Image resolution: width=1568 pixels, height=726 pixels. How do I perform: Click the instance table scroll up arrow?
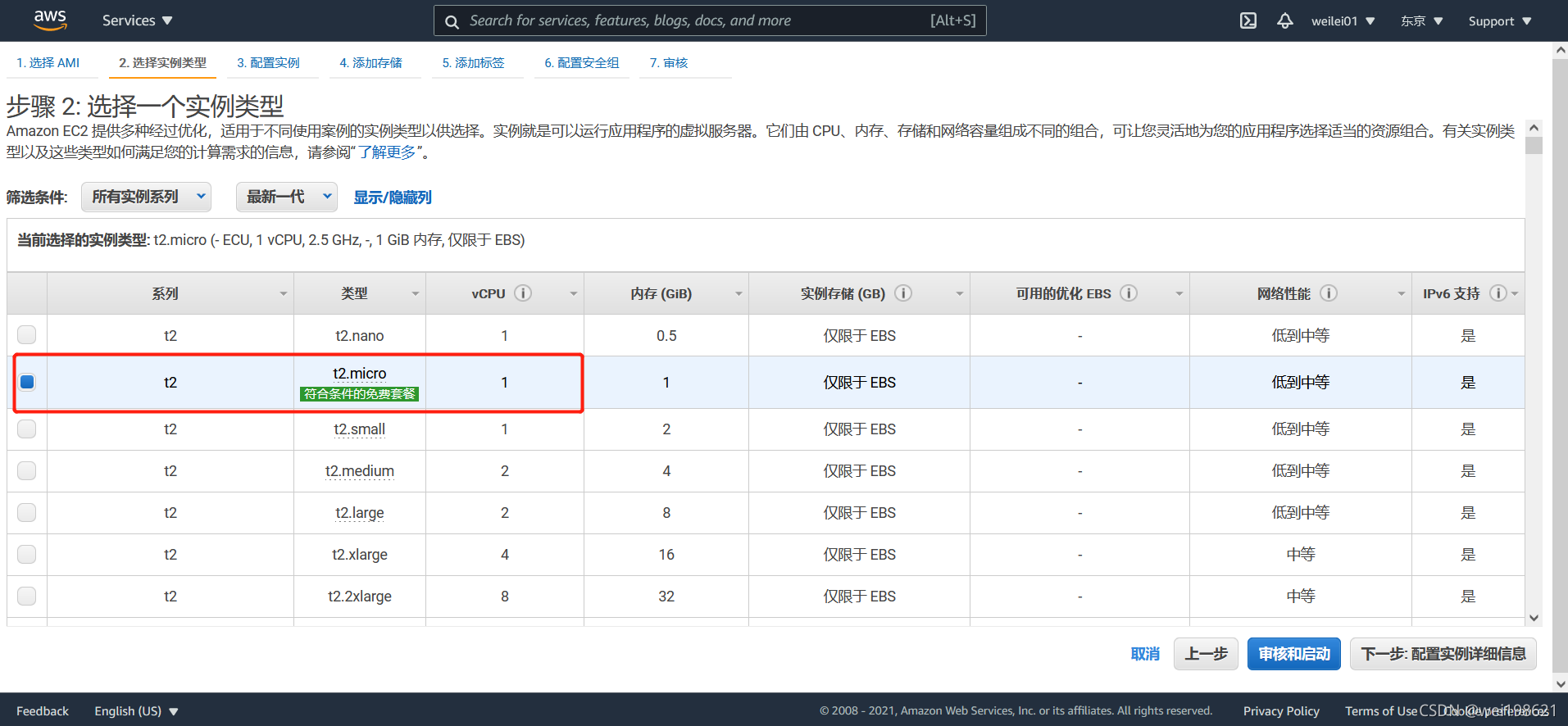[x=1534, y=129]
